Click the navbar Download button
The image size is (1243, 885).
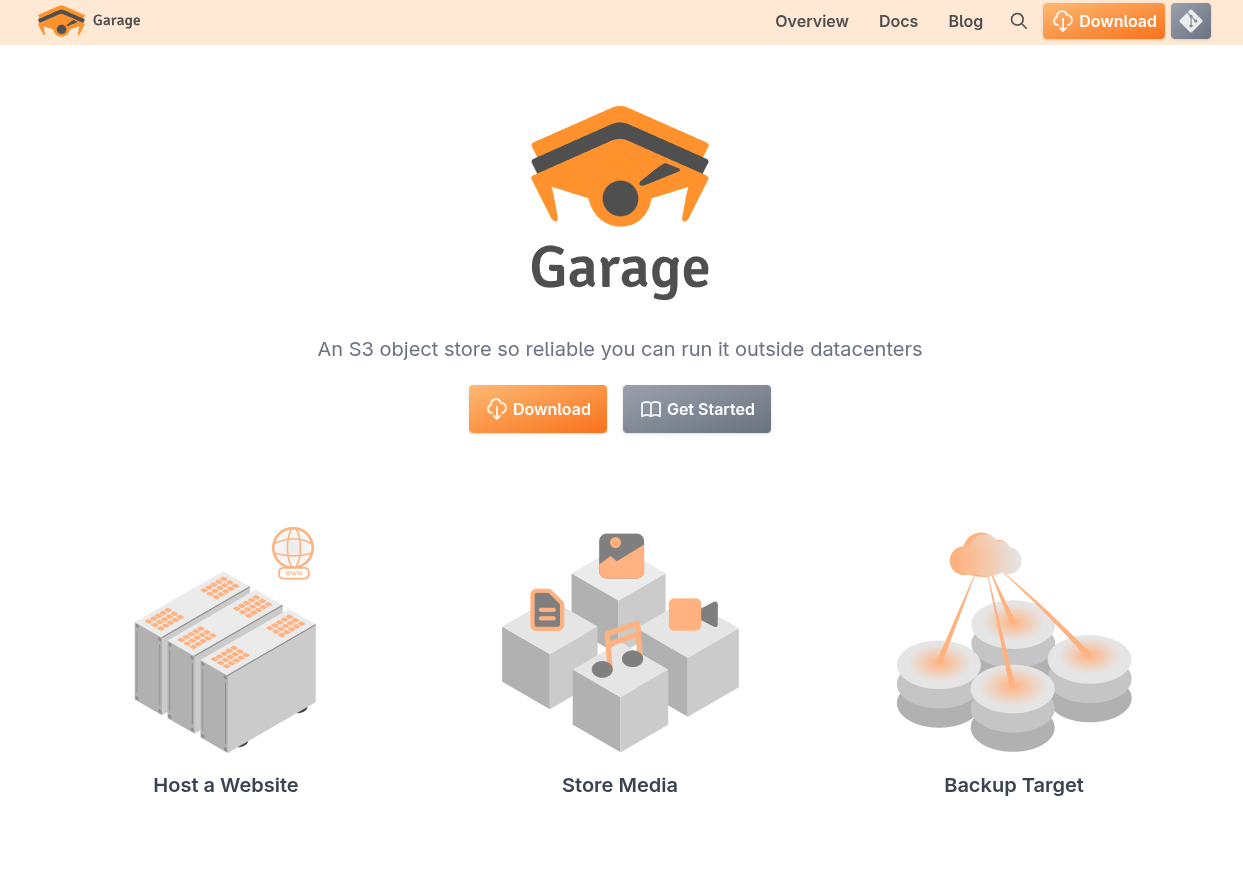1104,21
